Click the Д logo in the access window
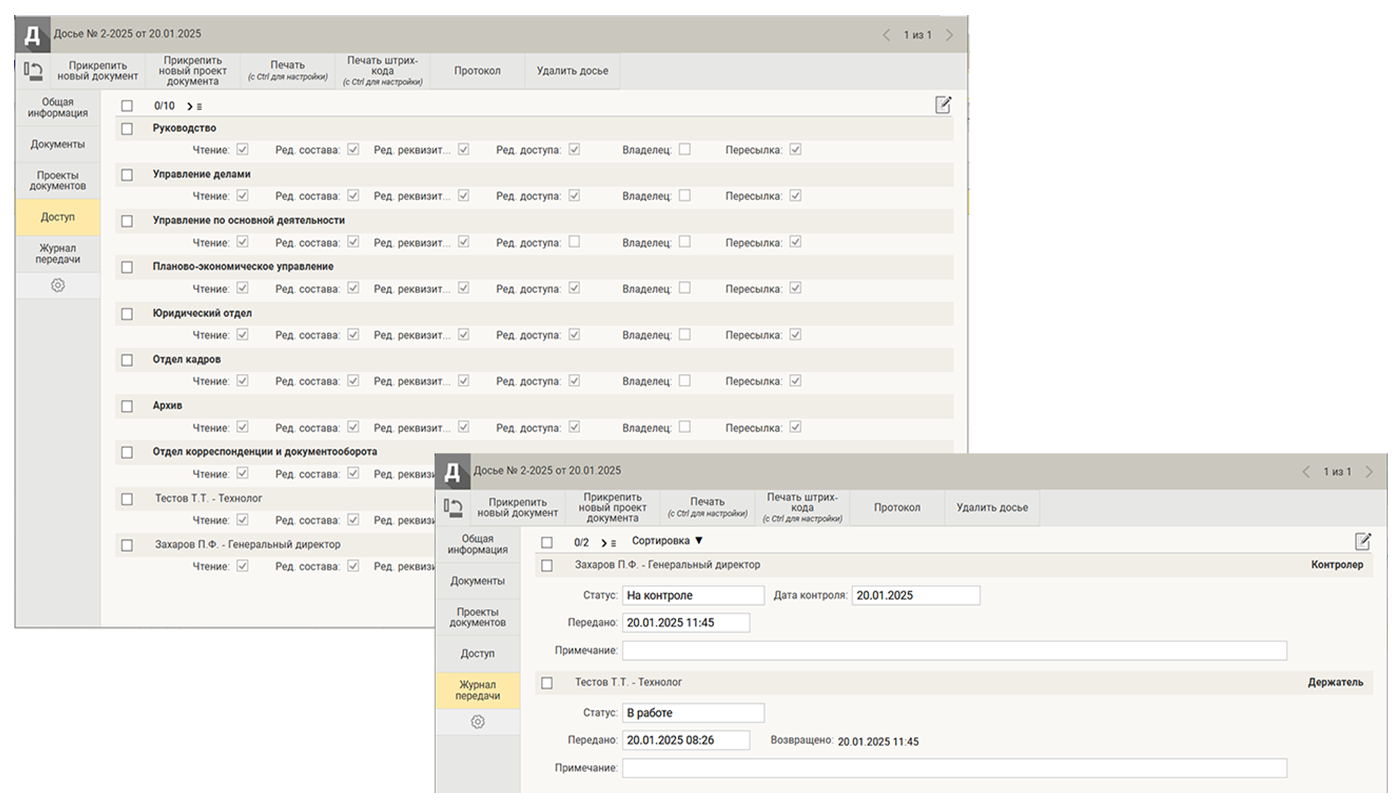The height and width of the screenshot is (800, 1400). (33, 35)
